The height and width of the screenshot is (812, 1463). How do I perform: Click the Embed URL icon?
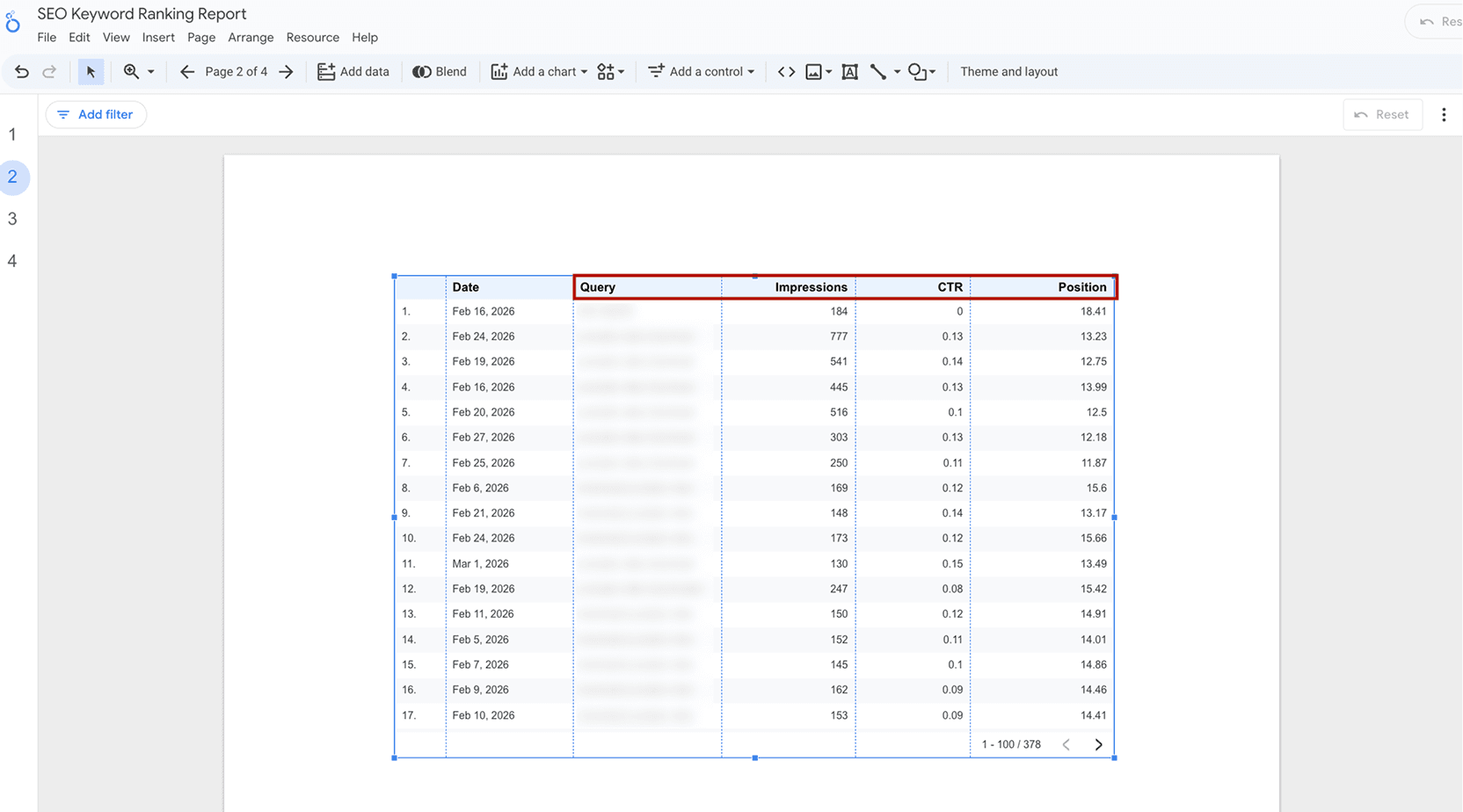click(786, 71)
